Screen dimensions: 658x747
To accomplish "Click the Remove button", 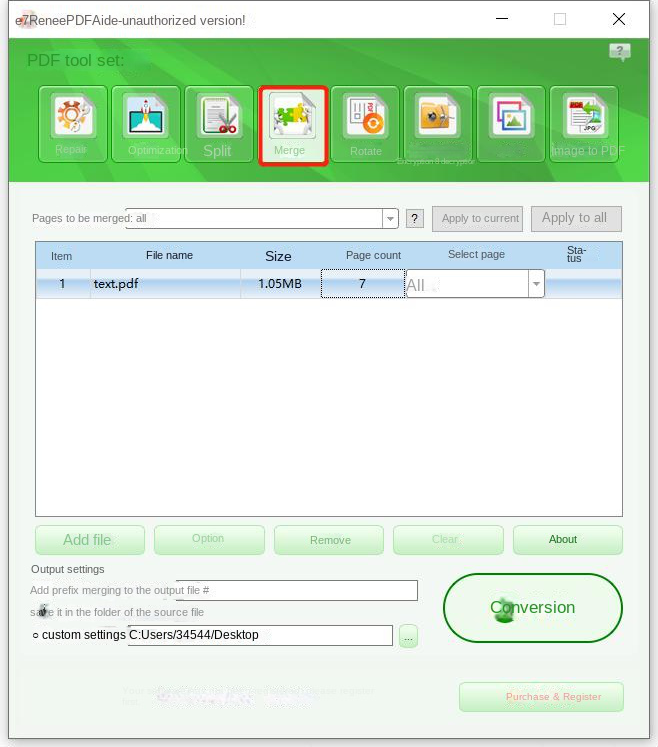I will [x=329, y=540].
